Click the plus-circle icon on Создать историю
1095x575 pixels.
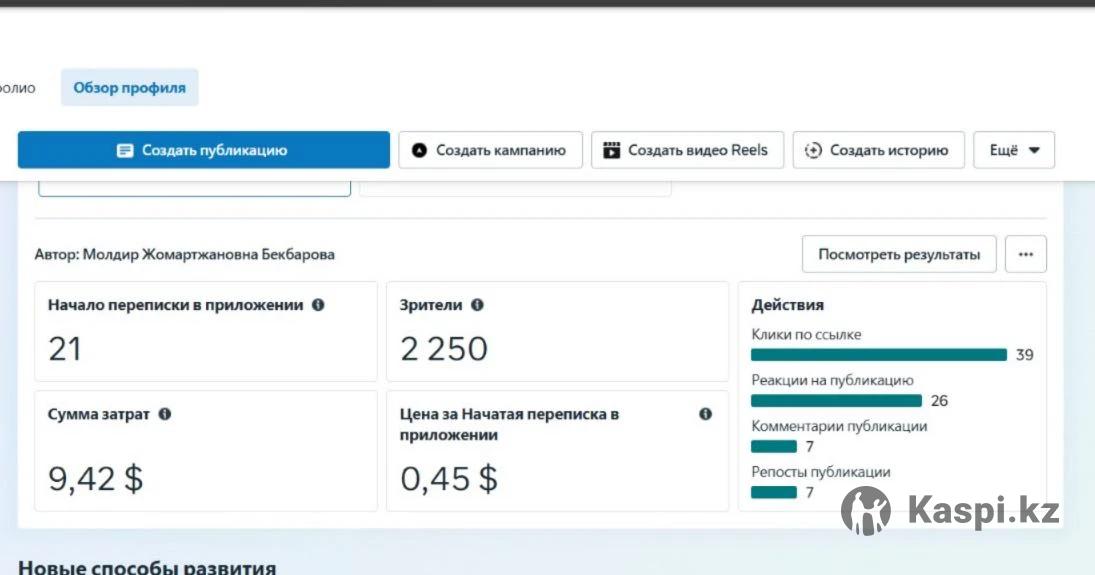click(814, 150)
